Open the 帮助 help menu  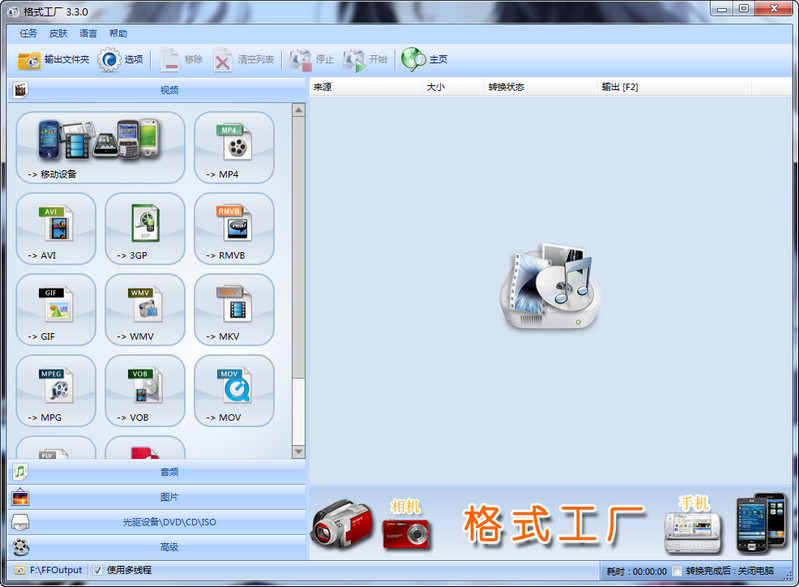(118, 34)
